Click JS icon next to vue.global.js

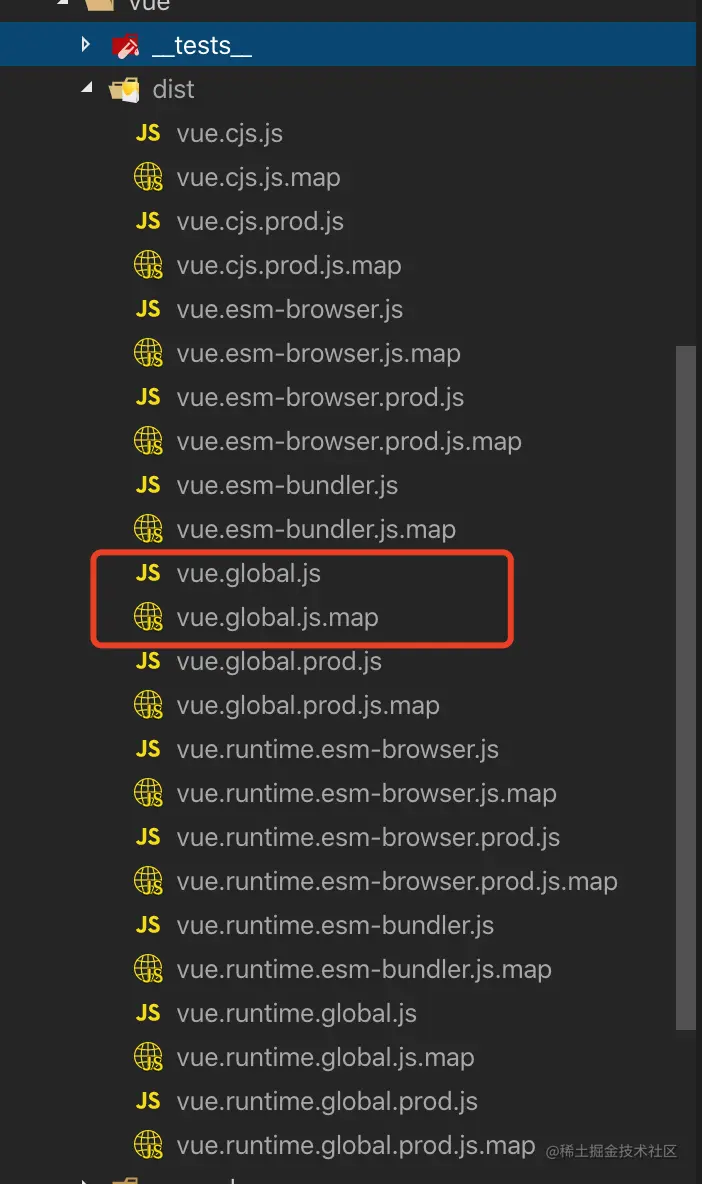pos(148,573)
